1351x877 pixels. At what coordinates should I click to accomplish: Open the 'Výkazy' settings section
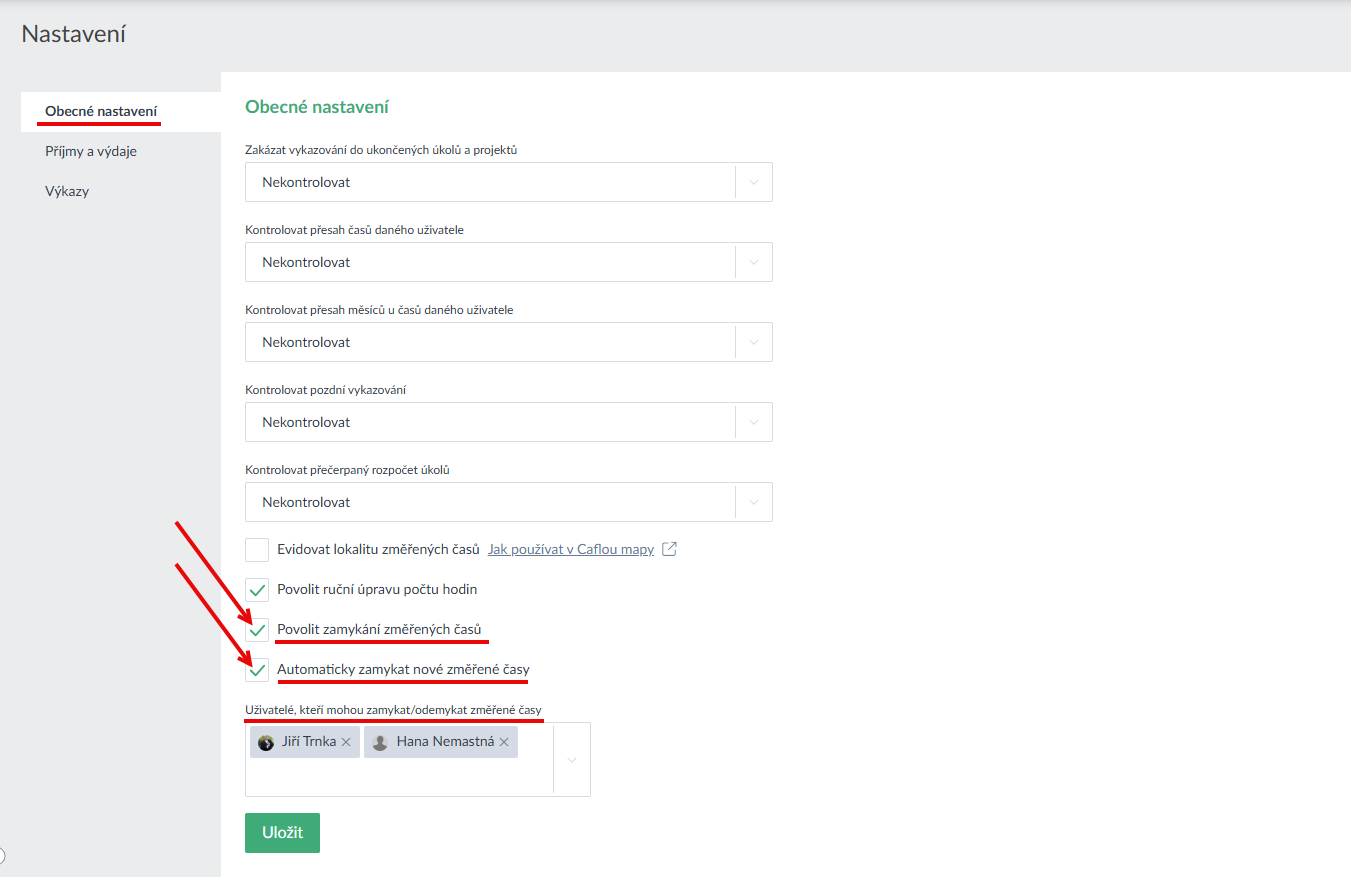pyautogui.click(x=67, y=191)
